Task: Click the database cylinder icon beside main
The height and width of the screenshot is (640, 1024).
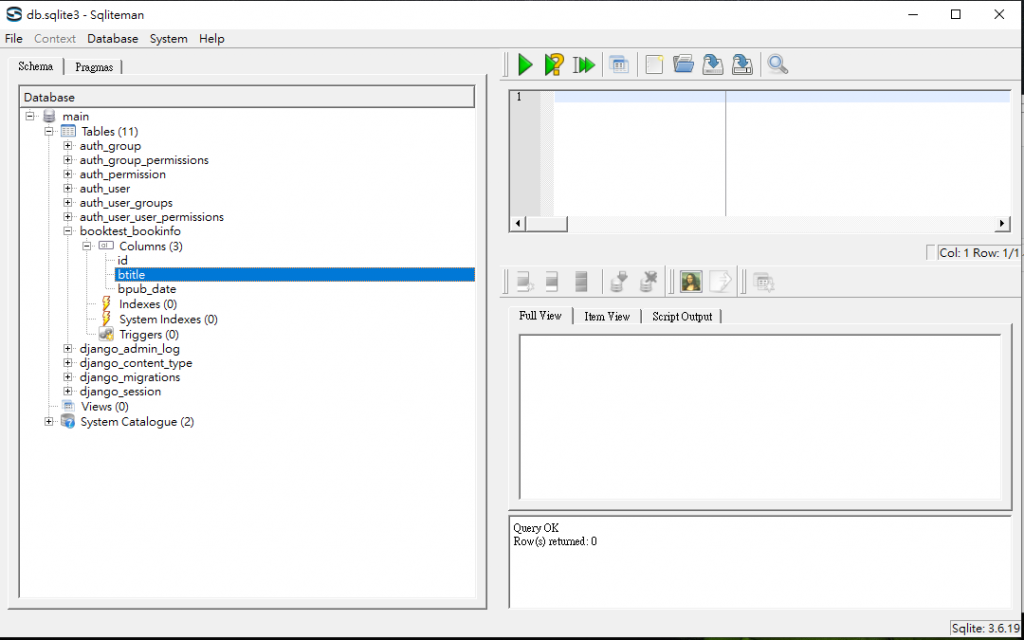Action: click(49, 116)
